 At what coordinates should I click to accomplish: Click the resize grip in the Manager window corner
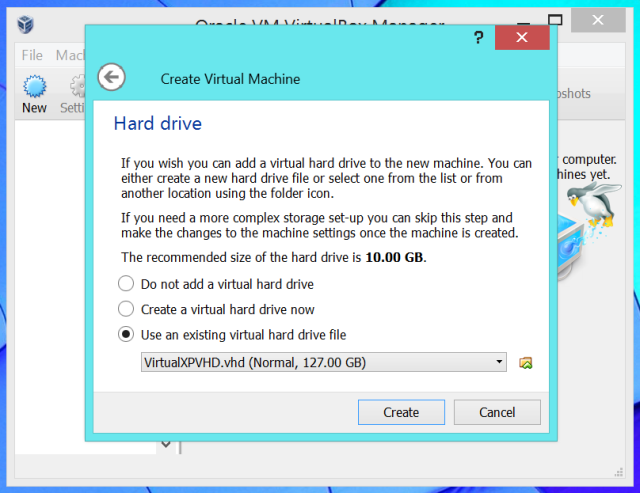(618, 472)
